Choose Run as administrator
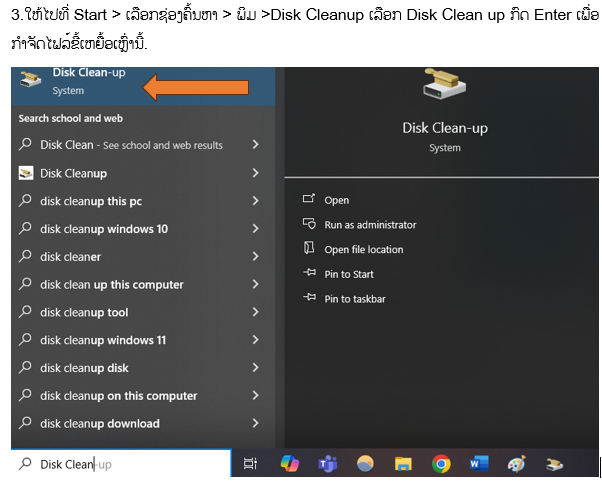The height and width of the screenshot is (481, 602). pyautogui.click(x=370, y=225)
